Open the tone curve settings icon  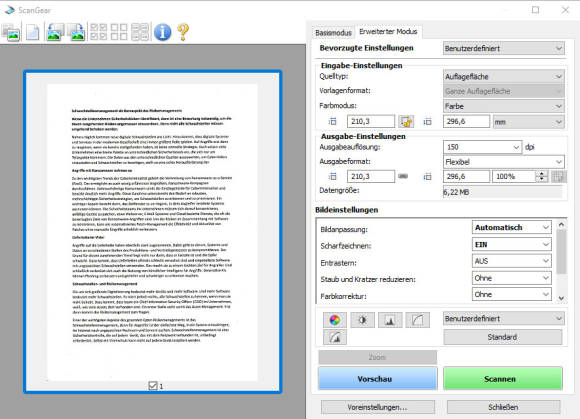tap(418, 320)
